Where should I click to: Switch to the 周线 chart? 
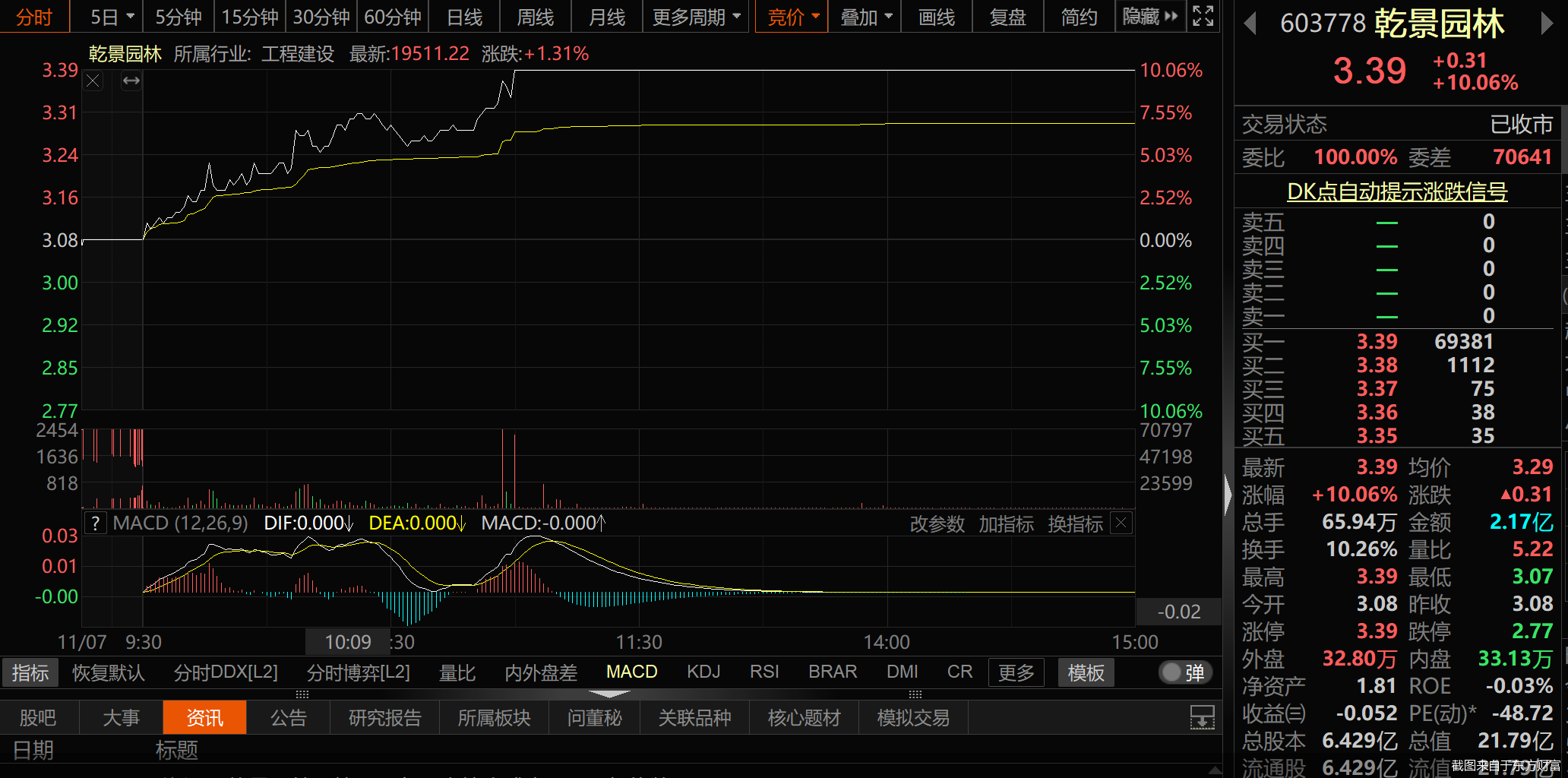[536, 17]
